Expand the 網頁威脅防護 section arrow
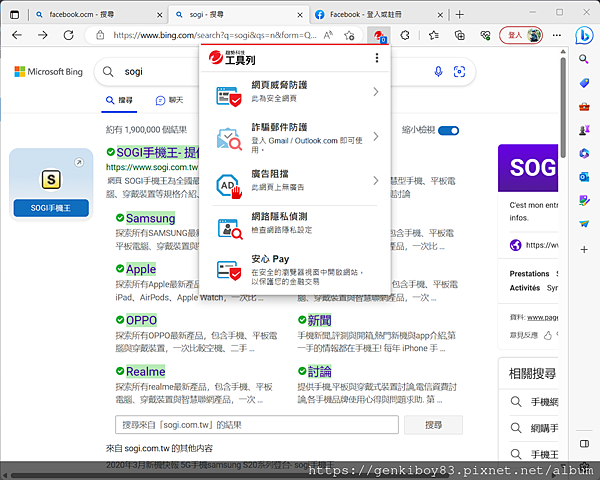Screen dimensions: 600x480 coord(376,91)
